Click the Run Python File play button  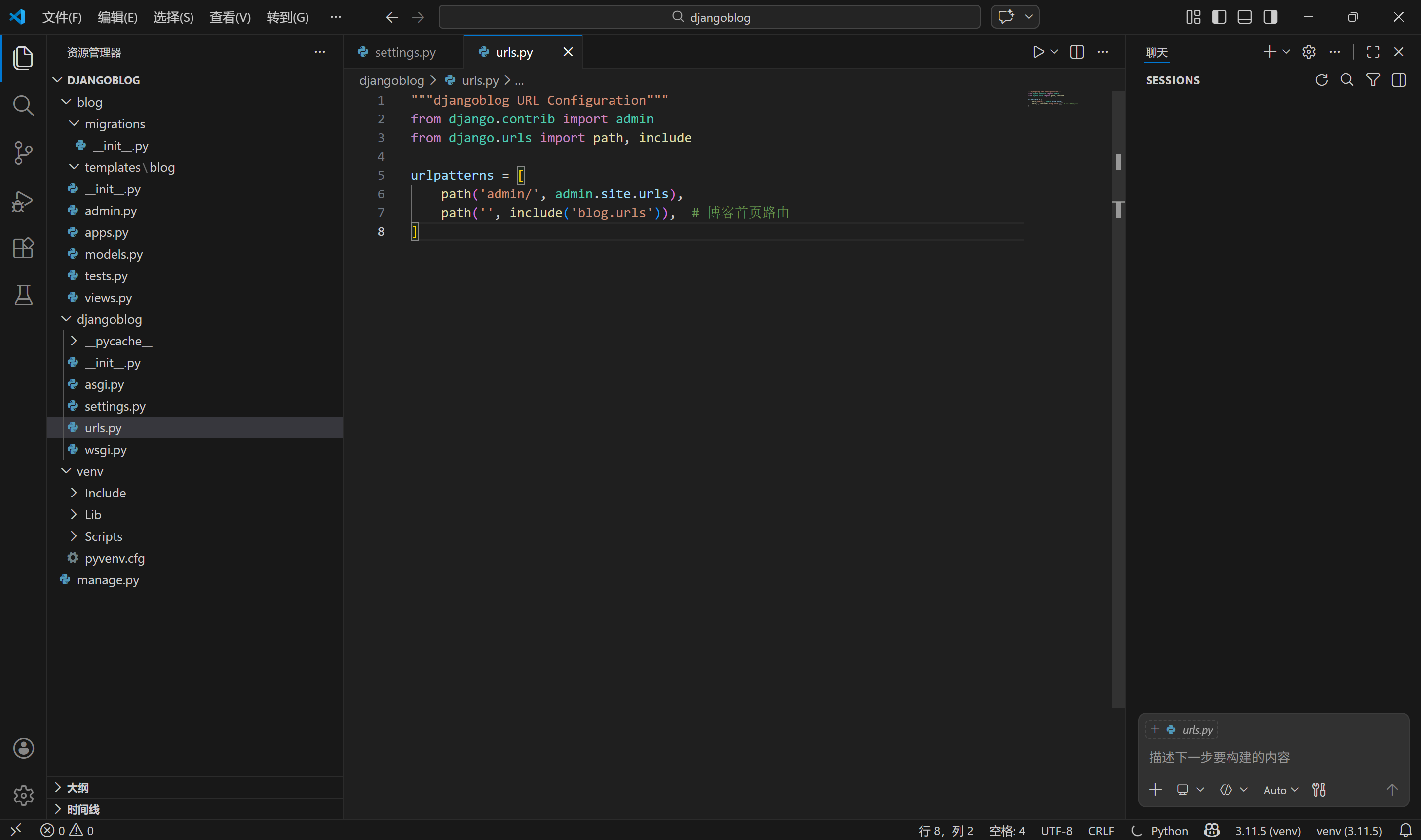pos(1038,52)
